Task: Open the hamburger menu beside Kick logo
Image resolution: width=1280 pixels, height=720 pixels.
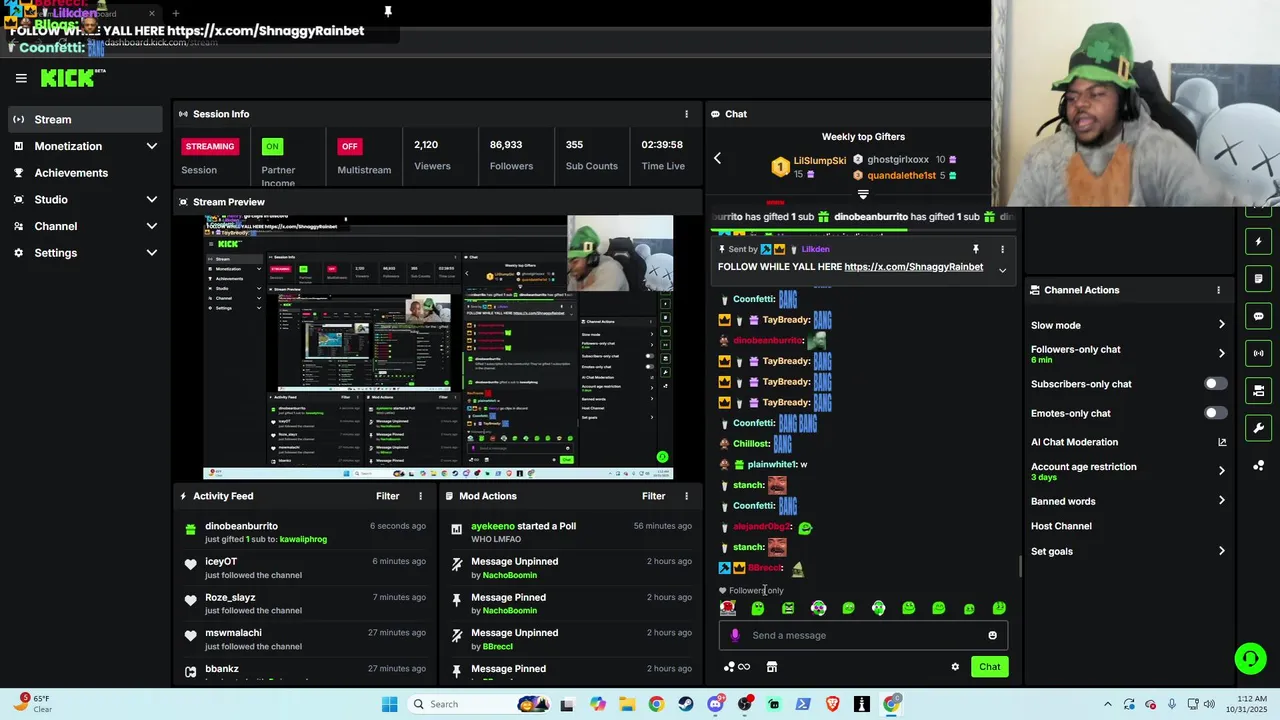Action: point(21,78)
